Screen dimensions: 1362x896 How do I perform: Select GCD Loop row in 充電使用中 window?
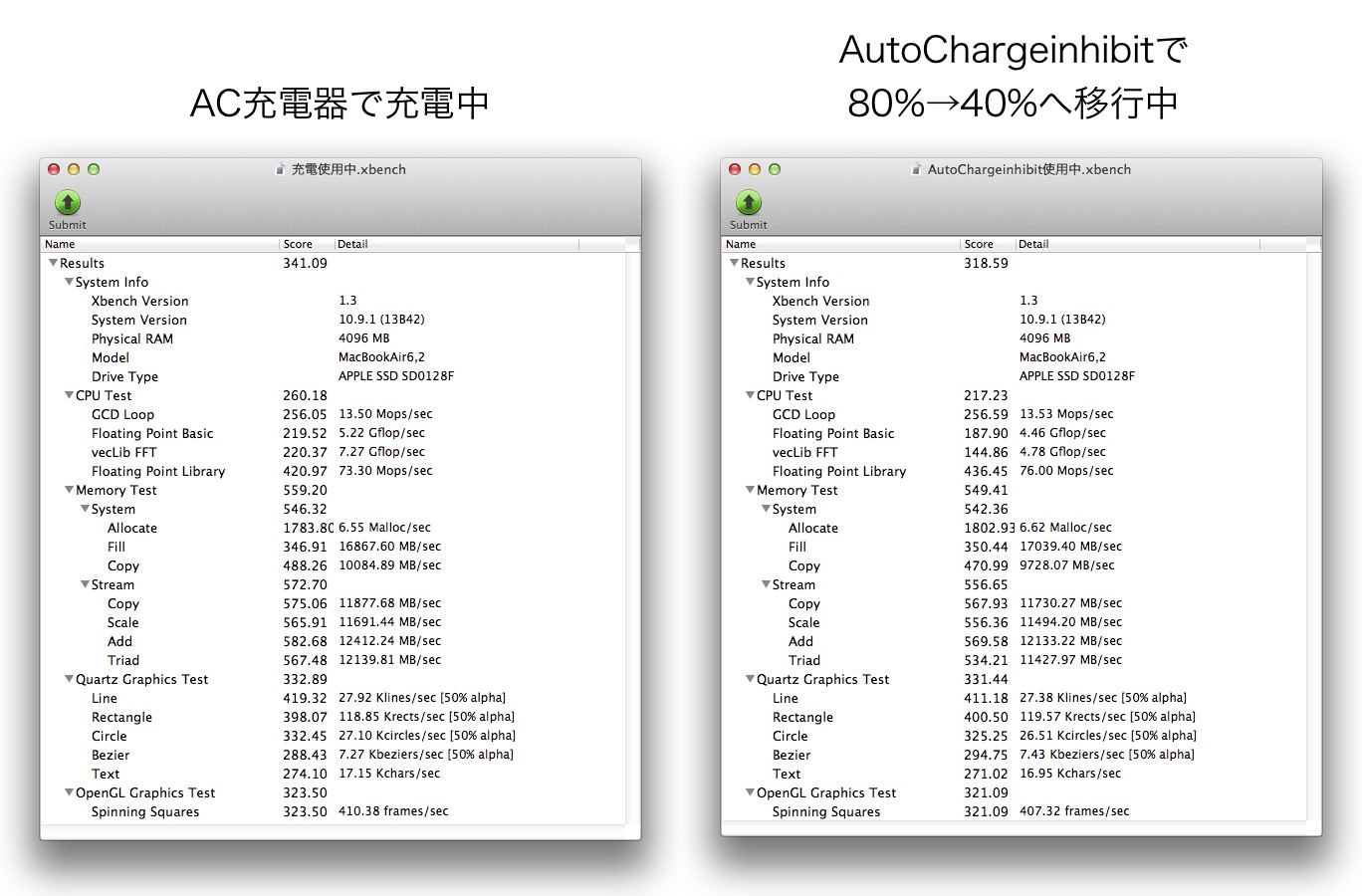pos(334,414)
